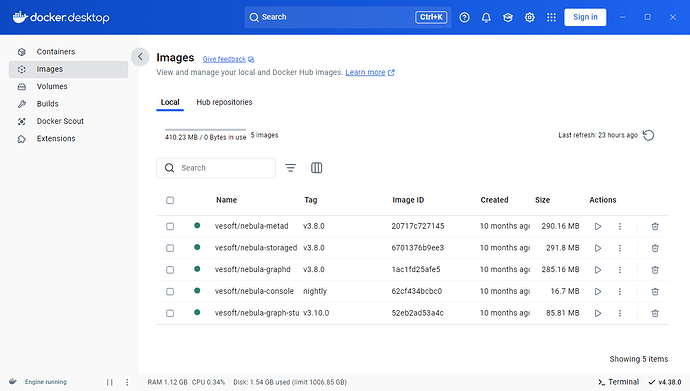This screenshot has height=391, width=690.
Task: Follow the Learn more link
Action: point(370,72)
